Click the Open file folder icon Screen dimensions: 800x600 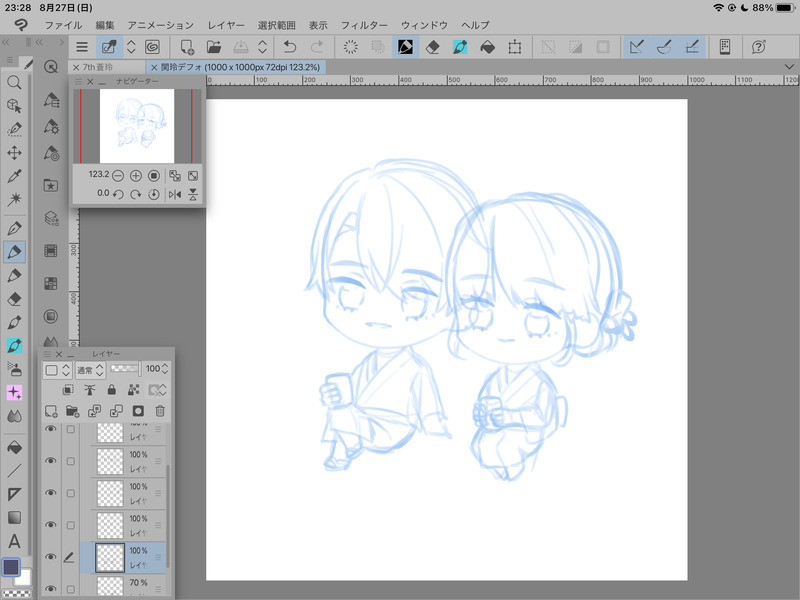coord(214,47)
